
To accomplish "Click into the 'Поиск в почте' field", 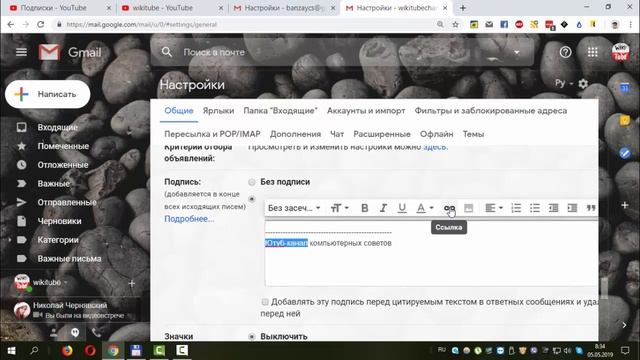I will (342, 52).
